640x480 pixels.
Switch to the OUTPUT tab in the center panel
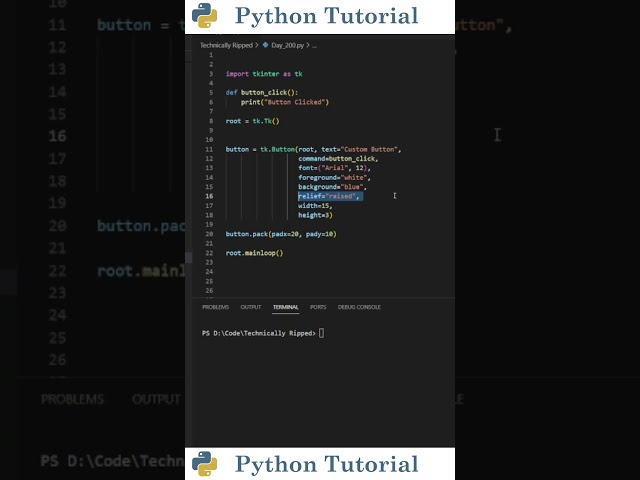pyautogui.click(x=251, y=307)
